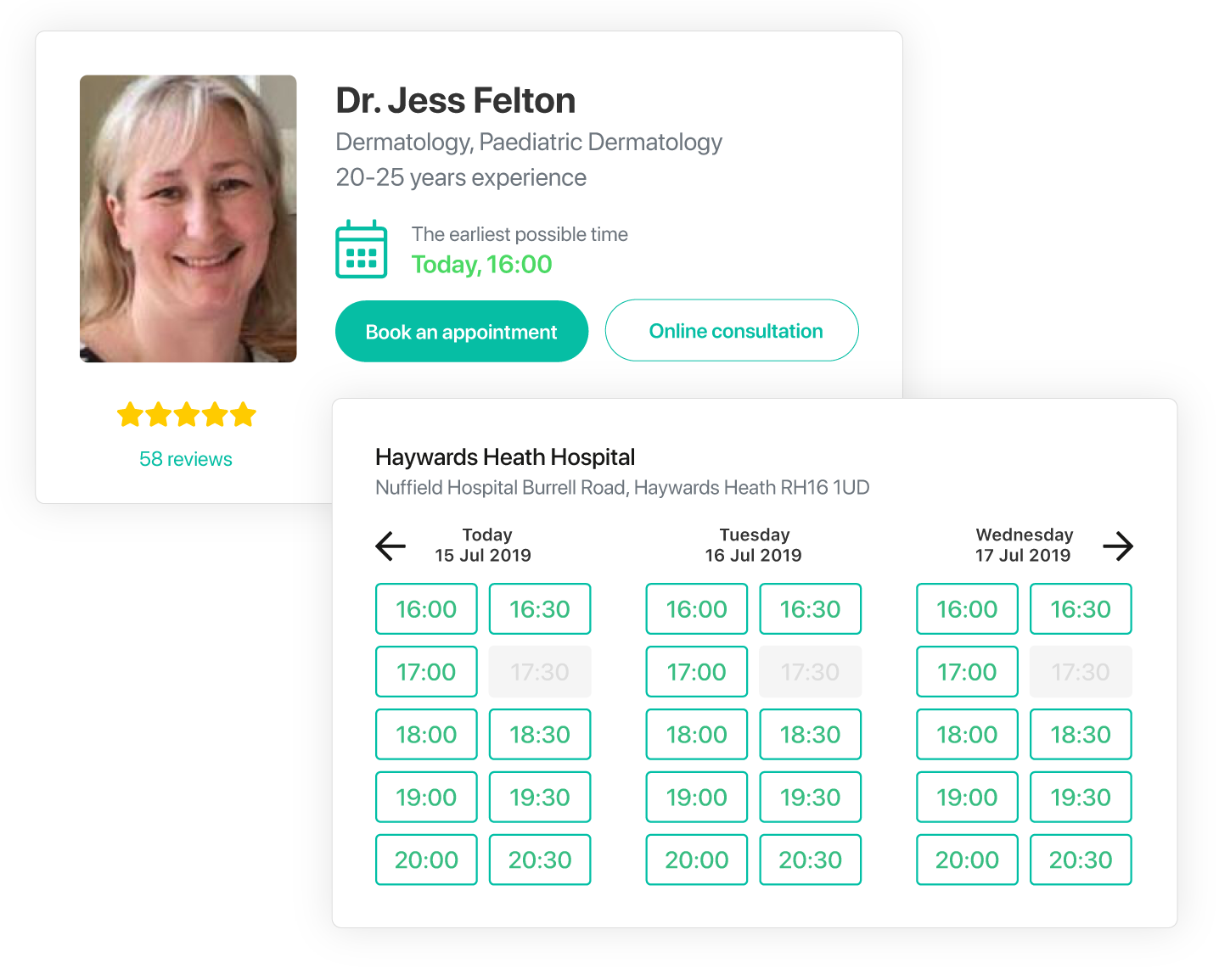Click the Haywards Heath Hospital title
The width and height of the screenshot is (1219, 980).
(505, 457)
